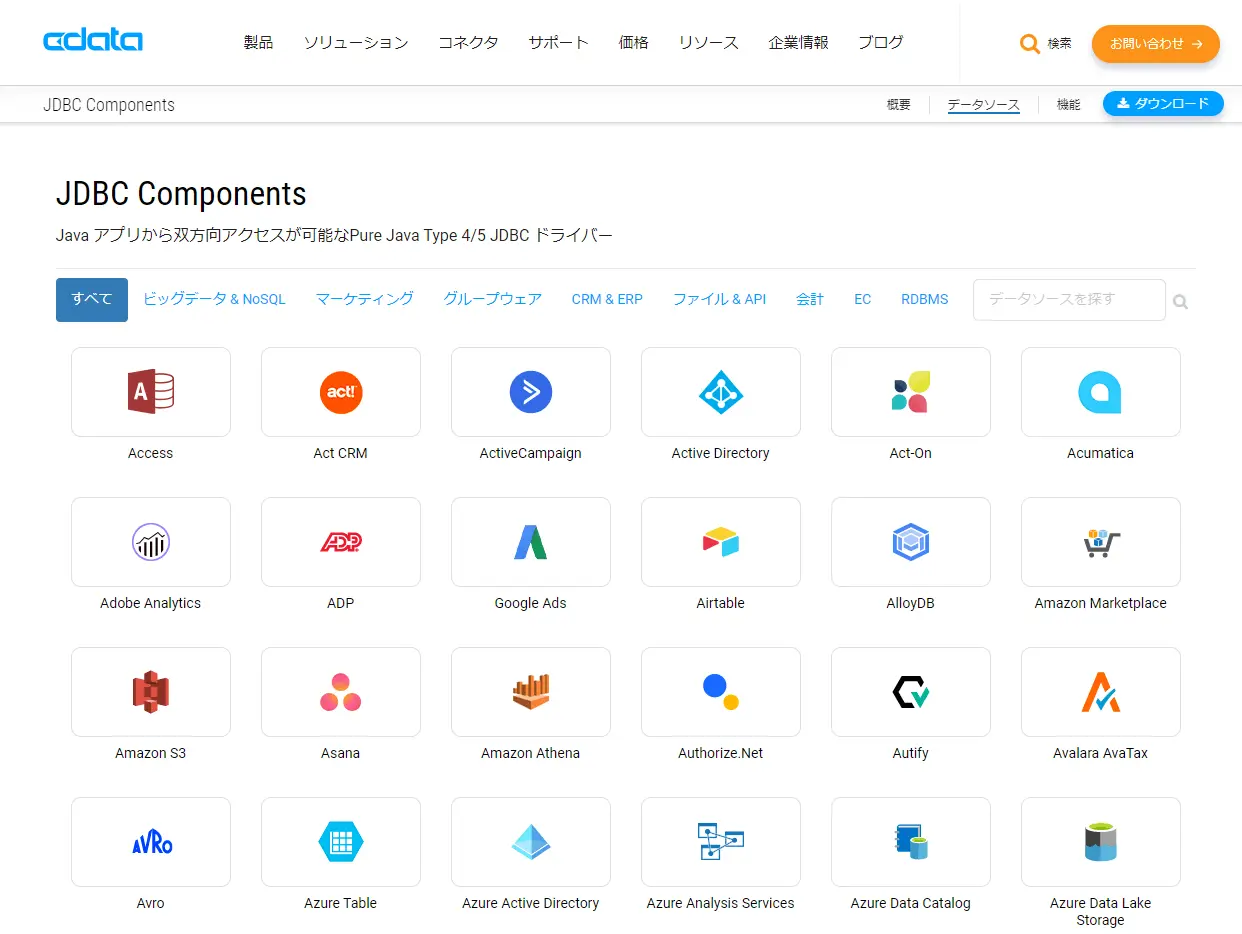The image size is (1242, 934).
Task: Go to the 機能 section link
Action: pos(1069,104)
